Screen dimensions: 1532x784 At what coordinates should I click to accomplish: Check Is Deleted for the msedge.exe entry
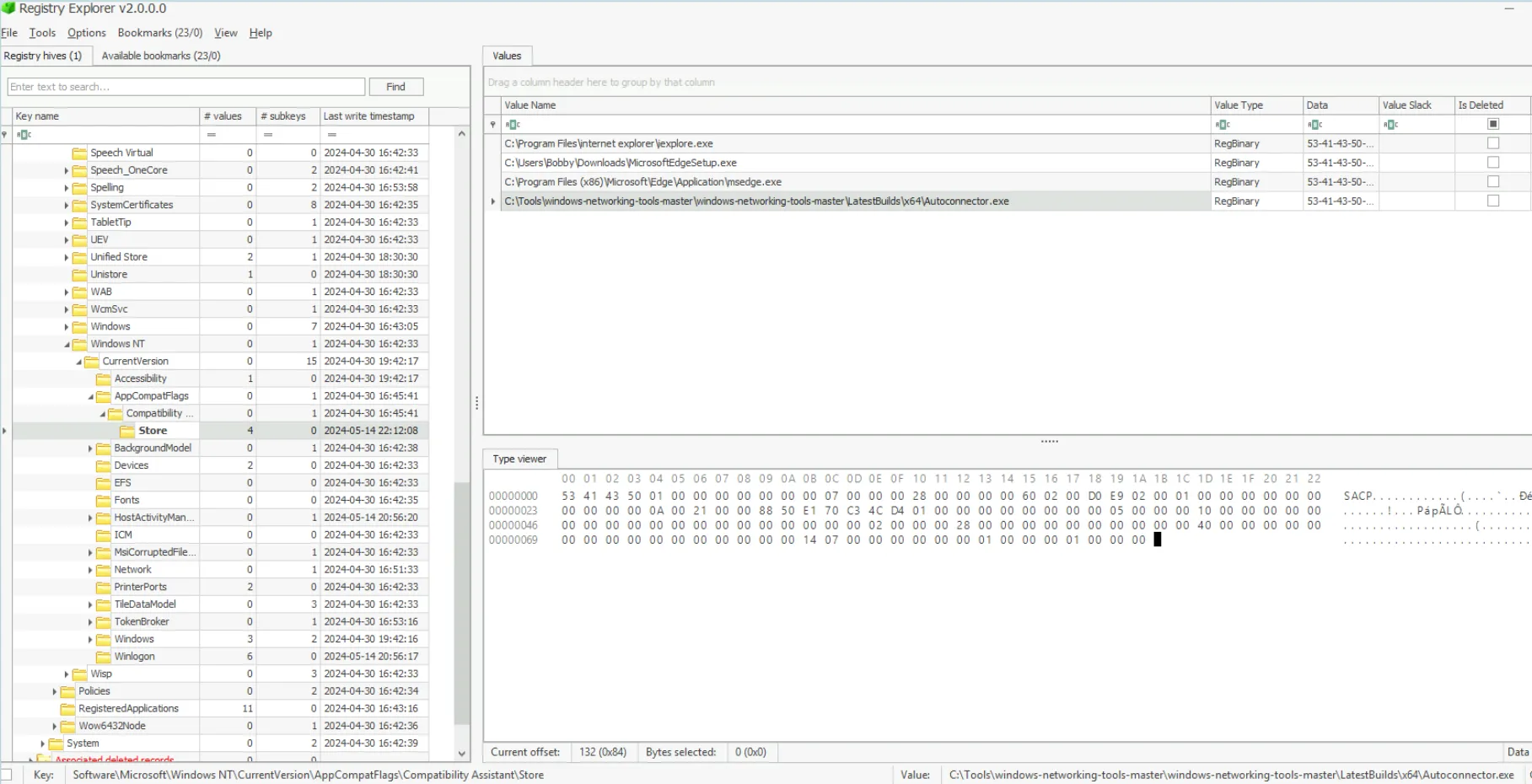pyautogui.click(x=1493, y=181)
